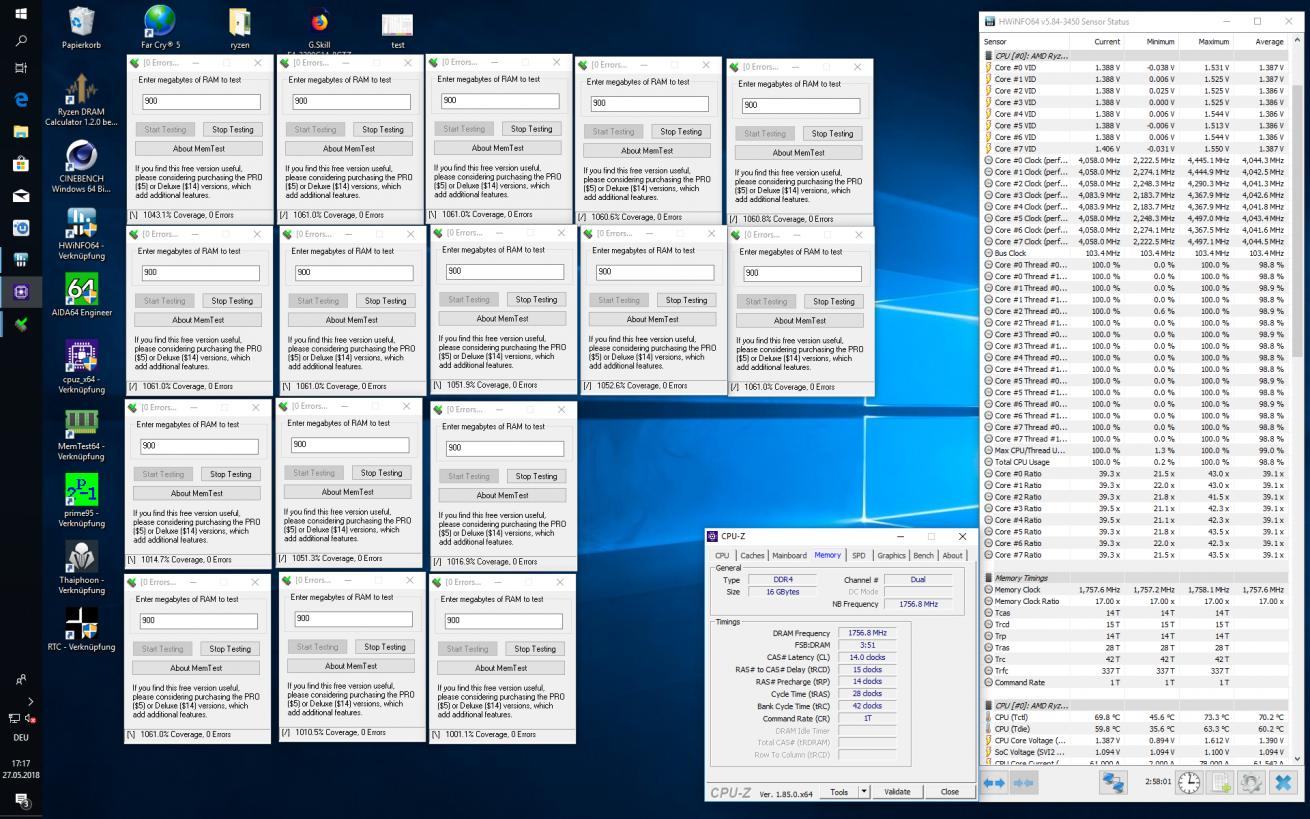Image resolution: width=1310 pixels, height=819 pixels.
Task: Open Microsoft Store from the taskbar
Action: pos(21,164)
